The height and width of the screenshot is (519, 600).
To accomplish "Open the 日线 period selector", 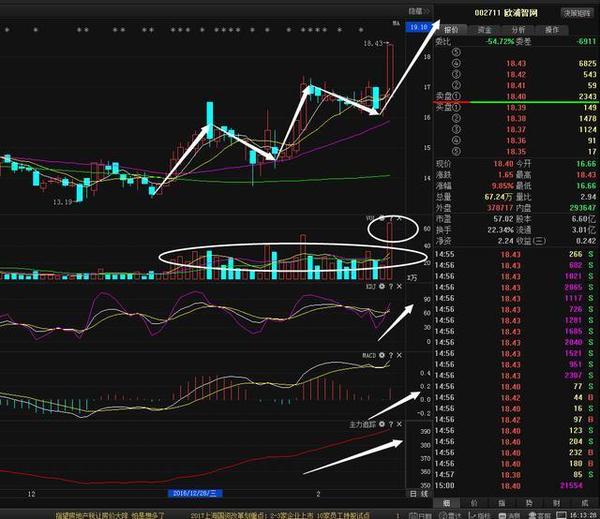I will 419,494.
